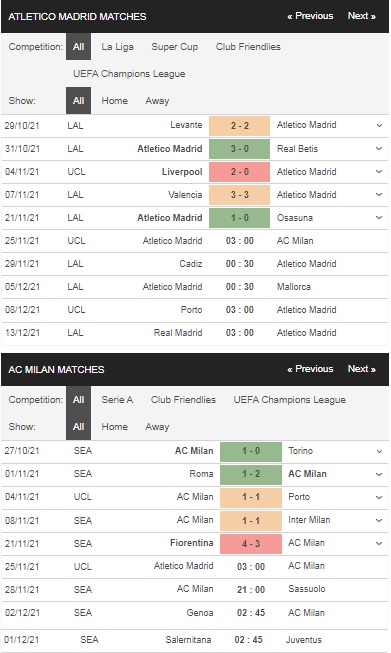Expand the Fiorentina 4-3 AC Milan row
The width and height of the screenshot is (391, 653).
click(x=379, y=543)
